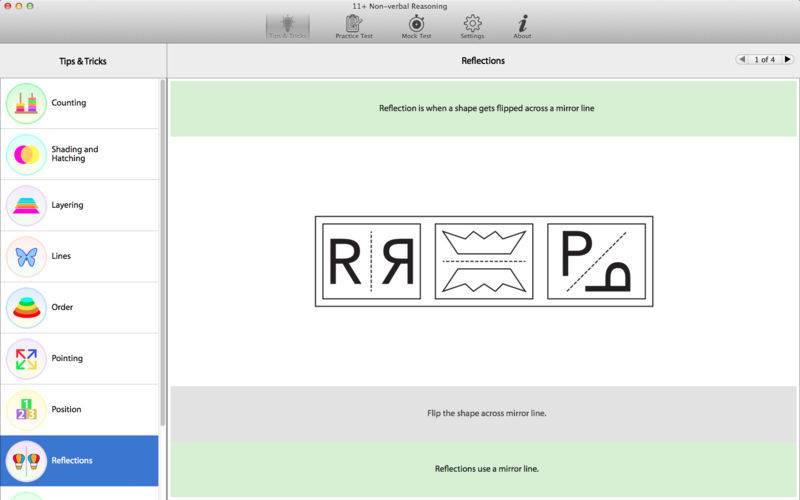Start Mock Test via stopwatch icon
800x500 pixels.
pos(416,25)
